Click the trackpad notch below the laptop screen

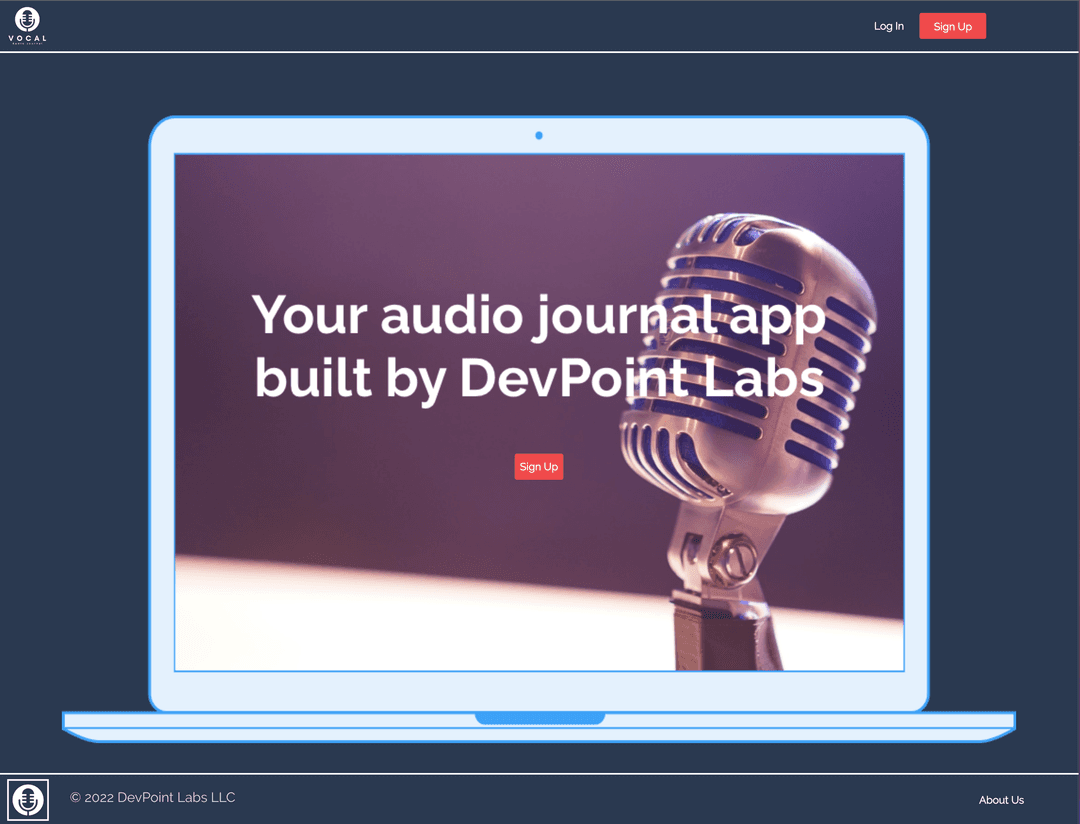coord(539,717)
